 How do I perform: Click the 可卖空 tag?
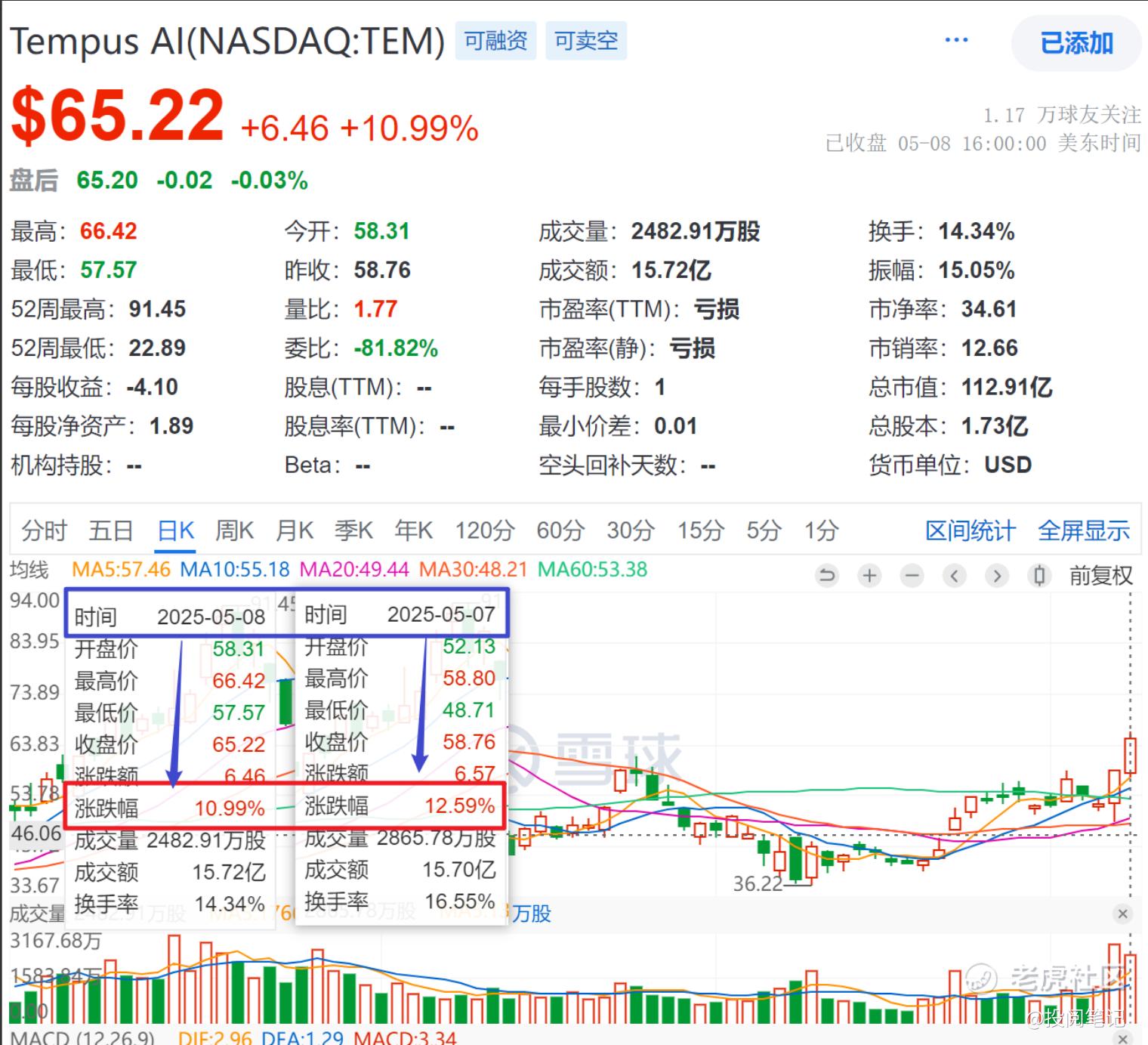pyautogui.click(x=586, y=41)
